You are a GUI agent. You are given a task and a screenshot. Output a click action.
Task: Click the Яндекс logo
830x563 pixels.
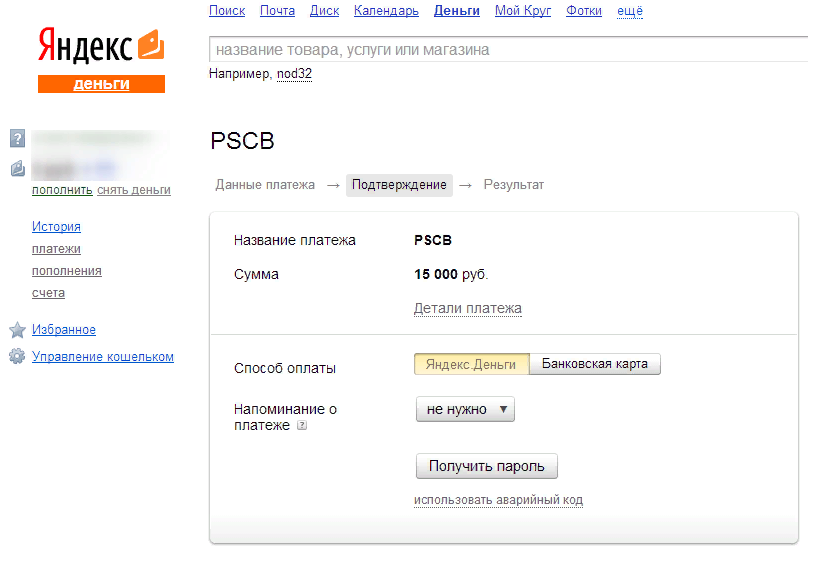pos(85,46)
